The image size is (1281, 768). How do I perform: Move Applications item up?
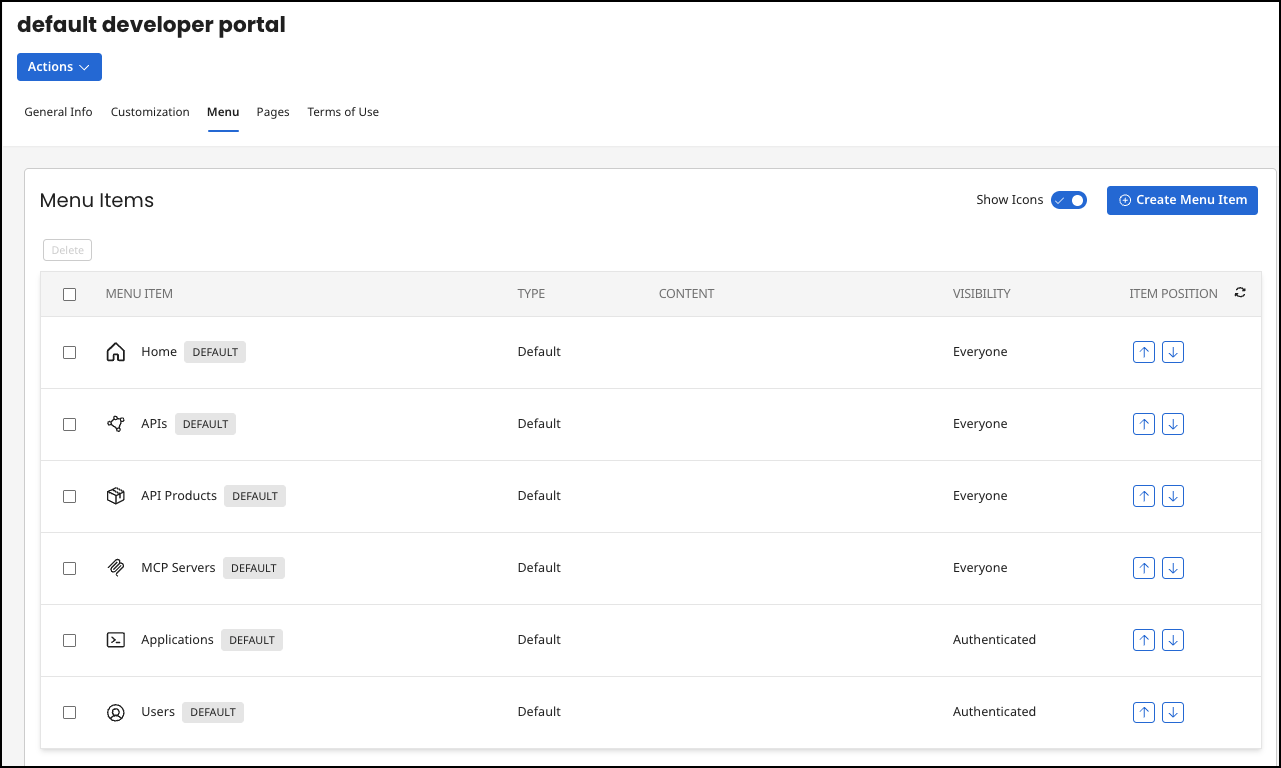[1144, 640]
